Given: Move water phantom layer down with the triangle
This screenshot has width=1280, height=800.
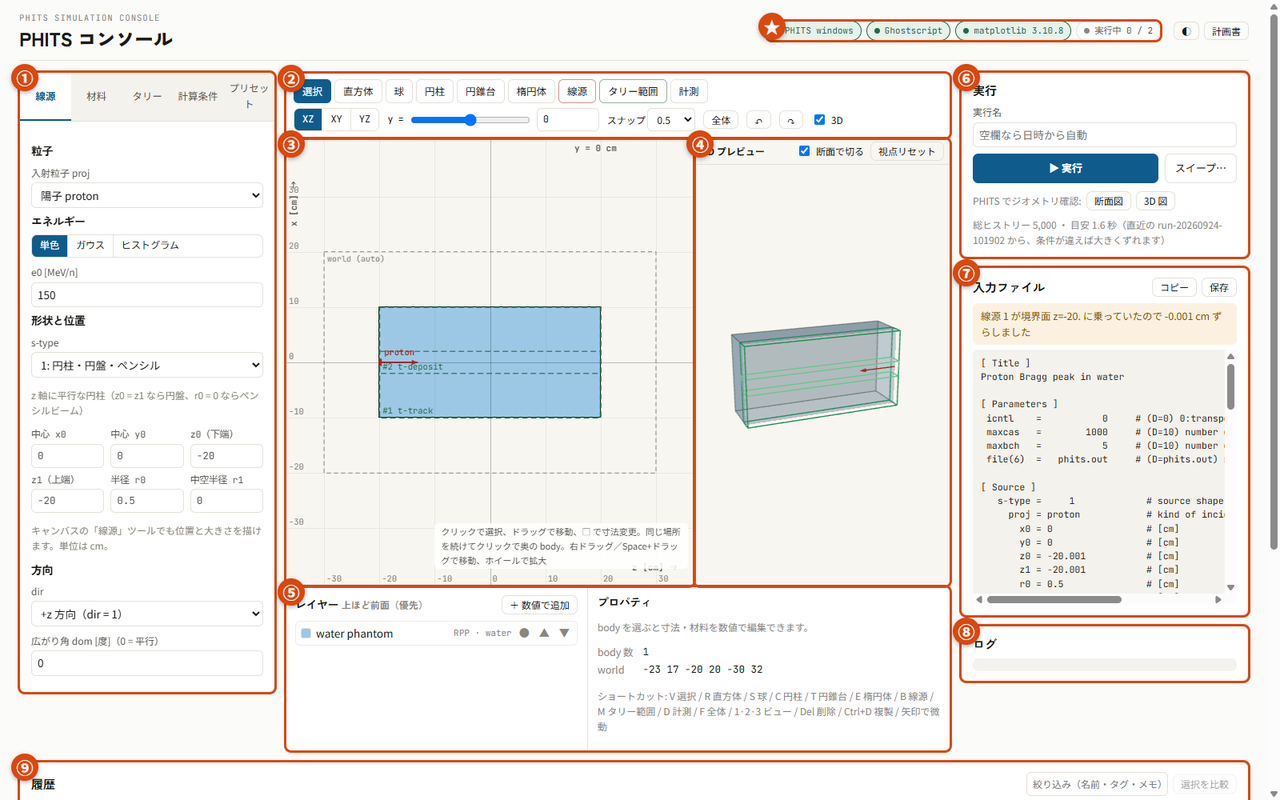Looking at the screenshot, I should coord(564,633).
